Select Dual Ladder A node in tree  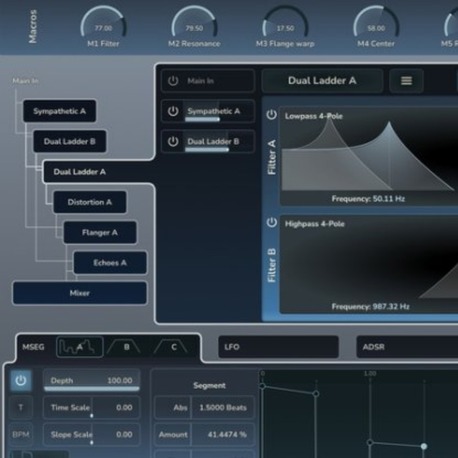tap(80, 172)
